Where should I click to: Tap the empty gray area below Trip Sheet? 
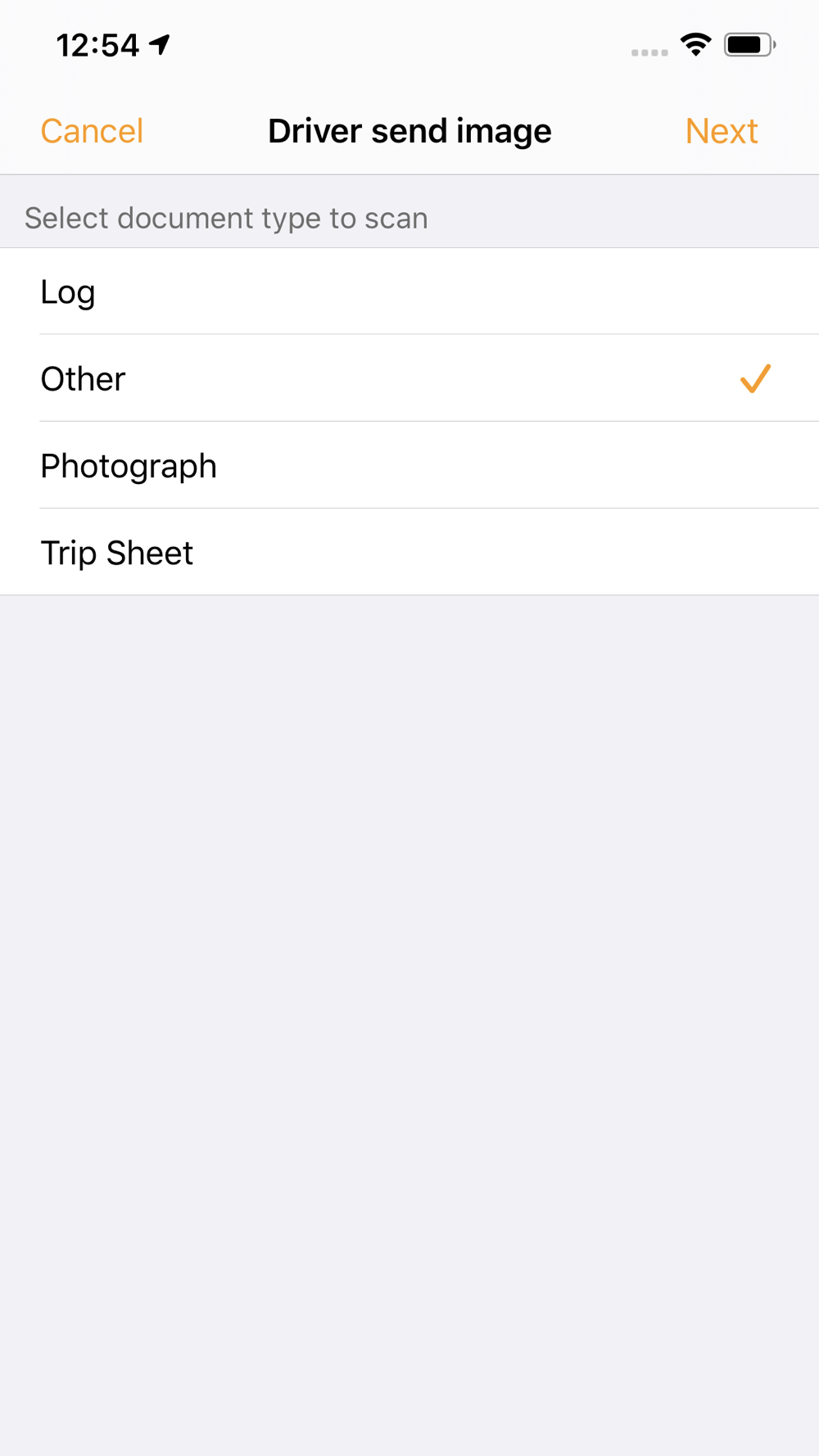tap(409, 1024)
